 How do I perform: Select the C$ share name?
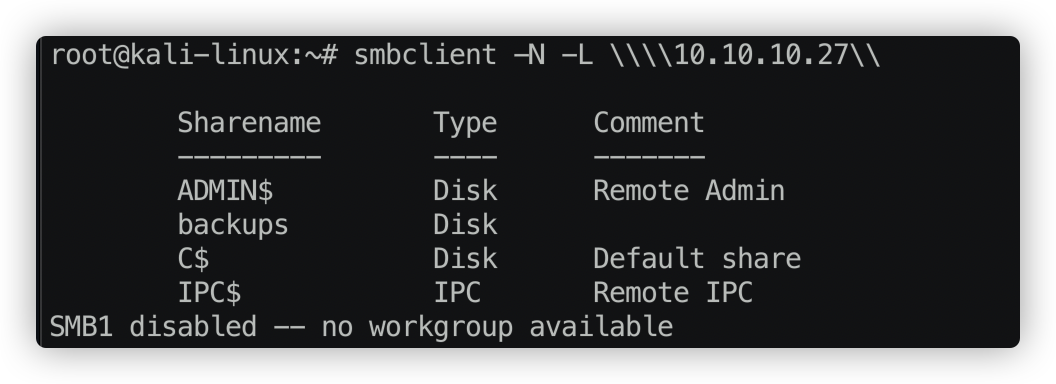tap(193, 259)
